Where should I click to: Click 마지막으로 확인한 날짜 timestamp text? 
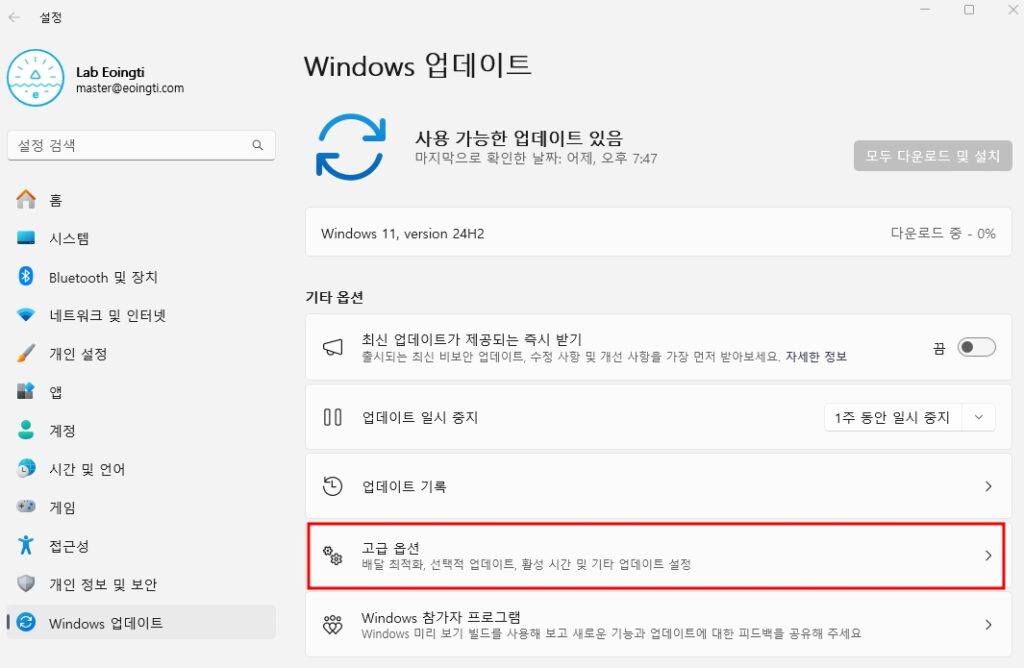(536, 158)
